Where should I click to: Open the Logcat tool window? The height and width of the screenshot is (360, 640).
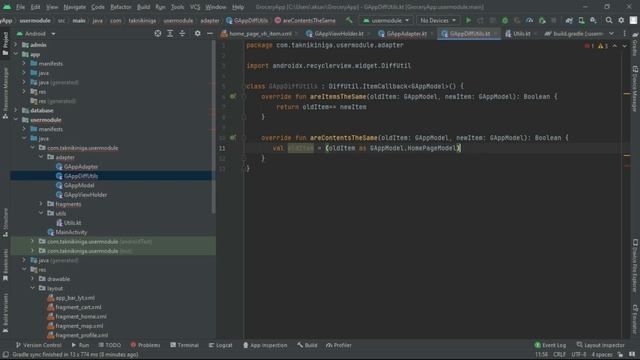pyautogui.click(x=221, y=345)
